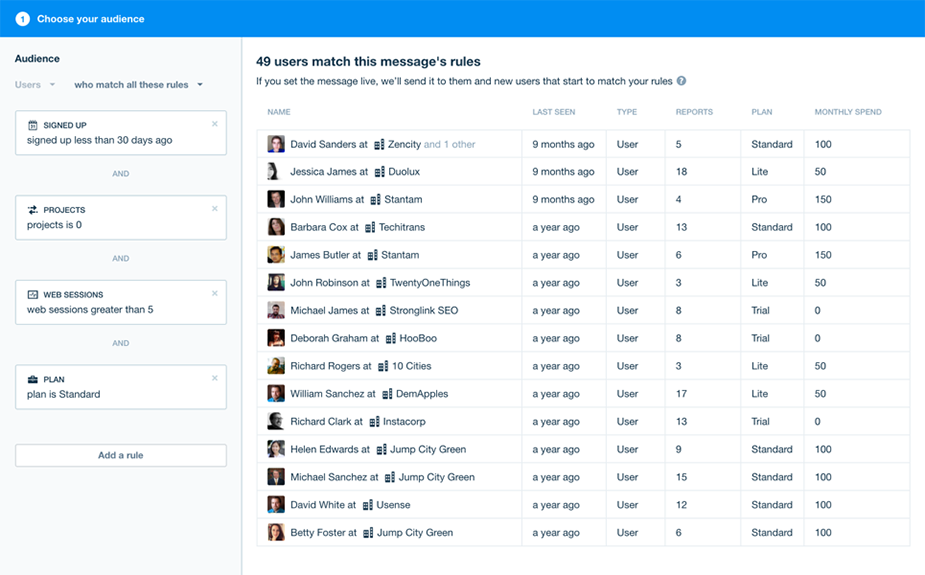Click Richard Rogers' avatar
The width and height of the screenshot is (925, 575).
tap(275, 366)
